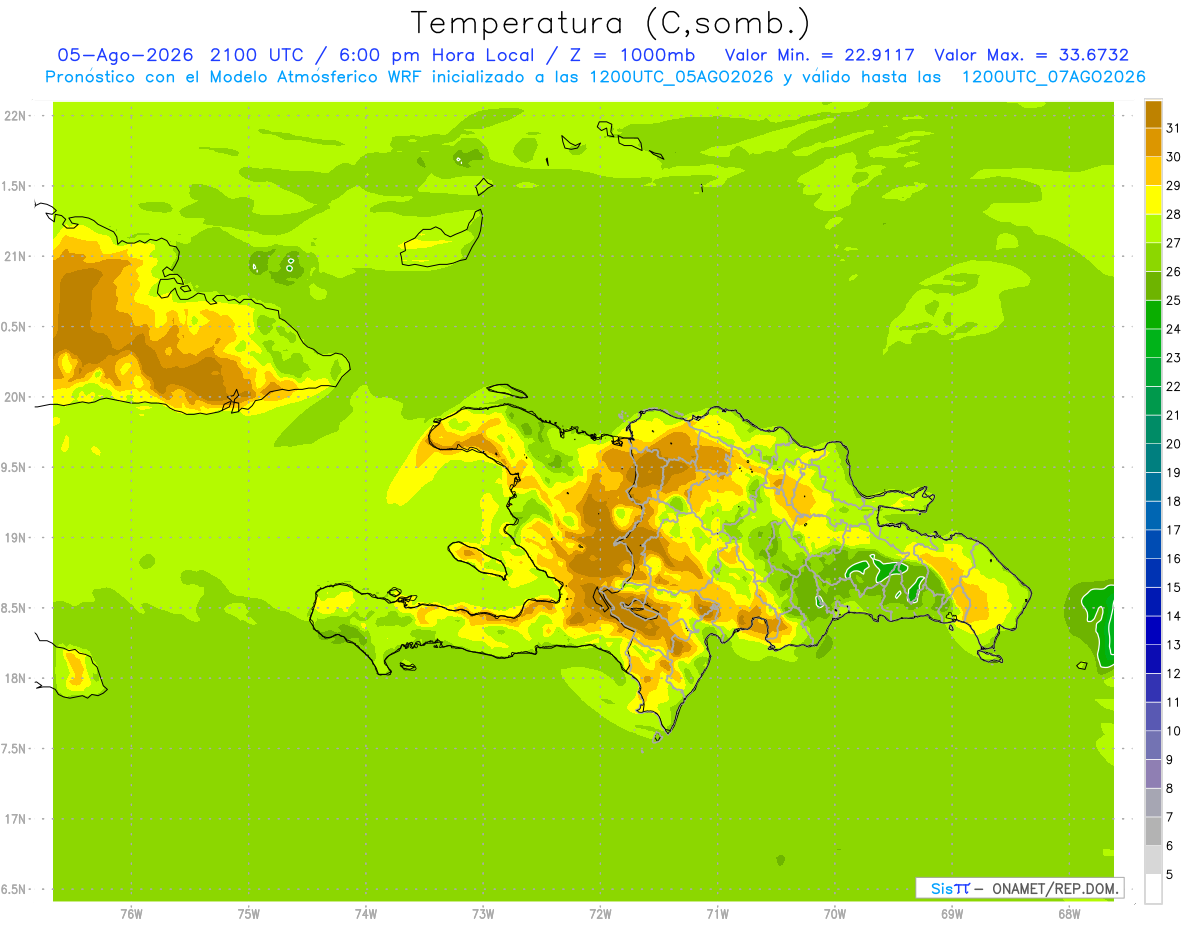This screenshot has width=1200, height=927.
Task: Click the purple legend swatch between 8 and 9
Action: point(1153,774)
